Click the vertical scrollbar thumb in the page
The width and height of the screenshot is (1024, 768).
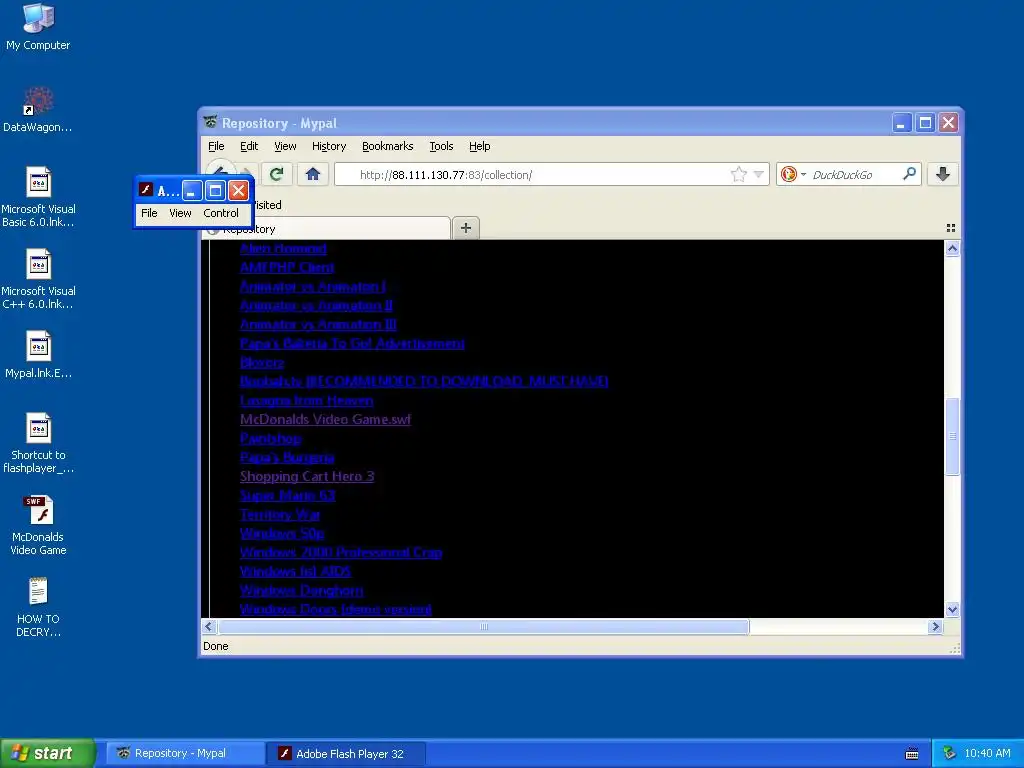click(952, 436)
